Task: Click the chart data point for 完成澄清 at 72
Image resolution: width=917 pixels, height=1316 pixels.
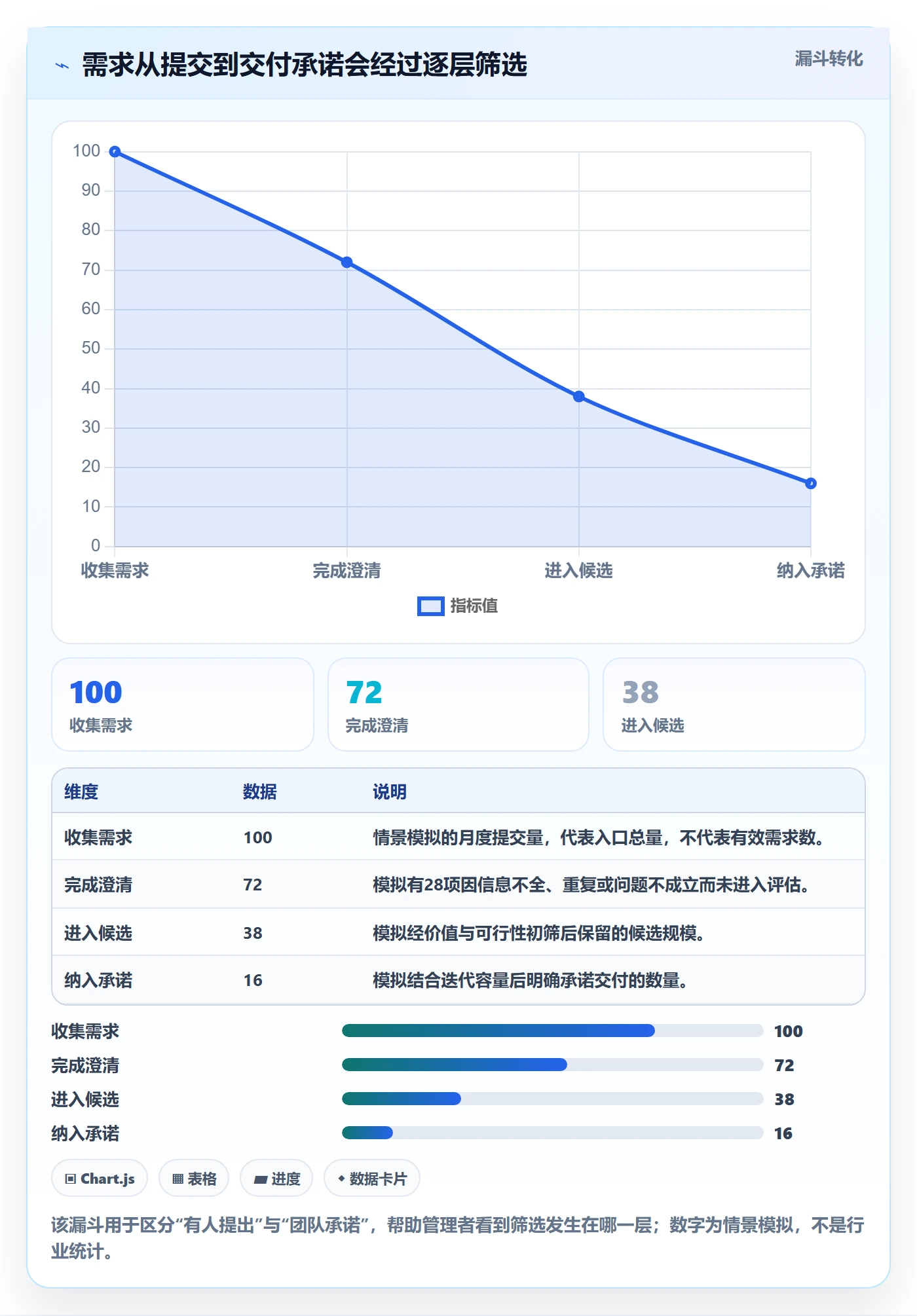Action: click(347, 262)
